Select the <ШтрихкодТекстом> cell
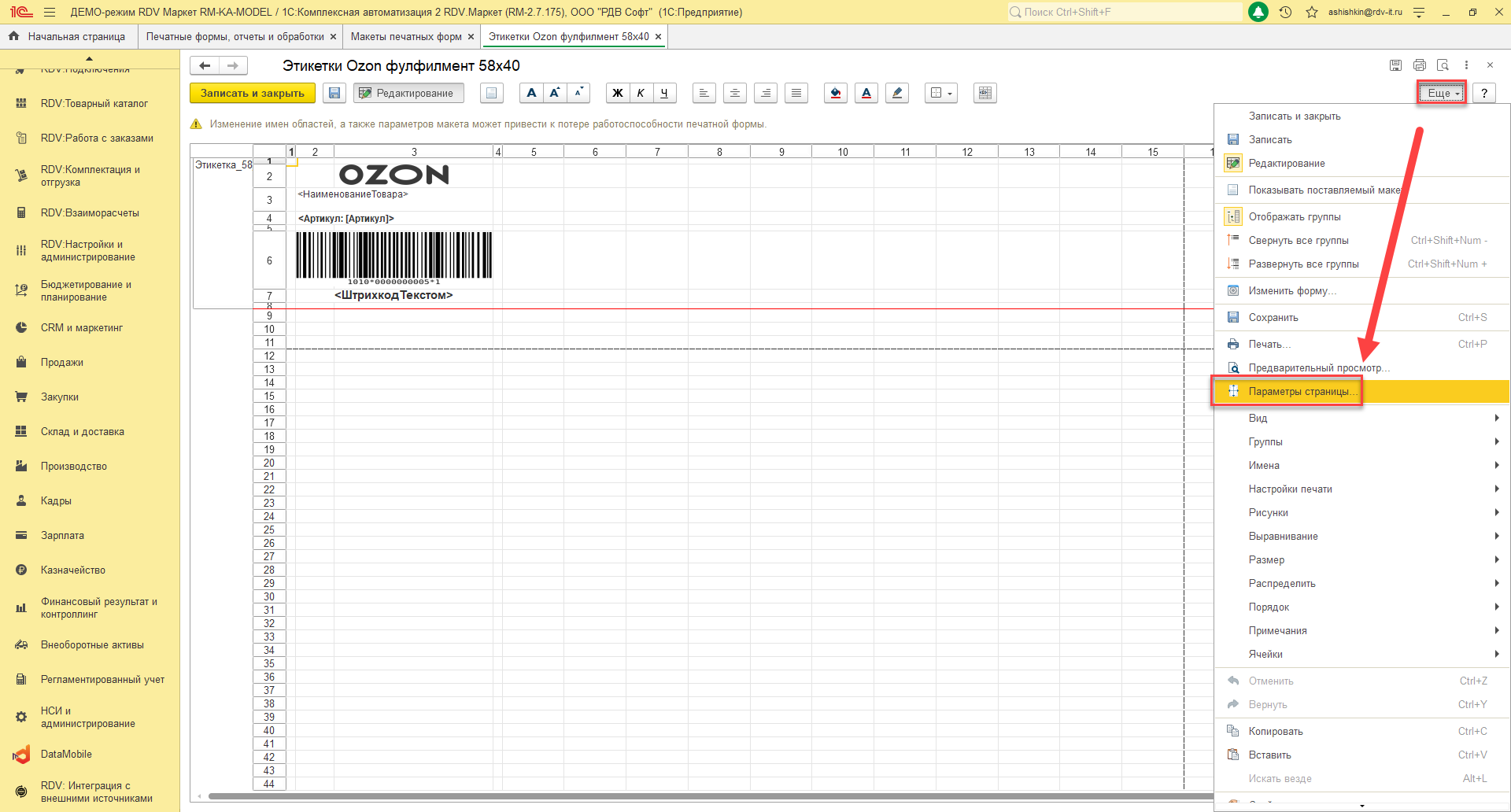 tap(393, 295)
